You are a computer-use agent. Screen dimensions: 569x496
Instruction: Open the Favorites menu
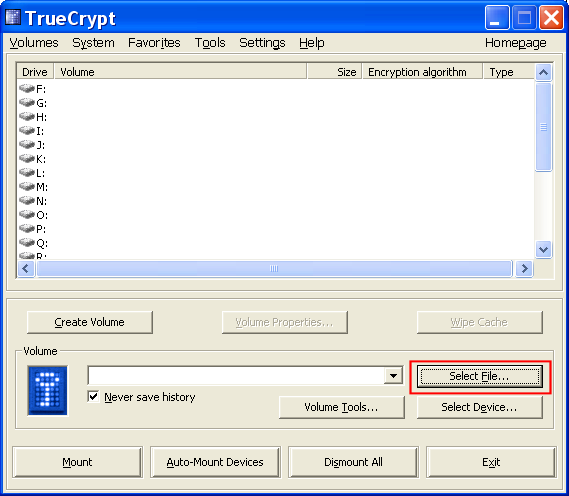154,43
